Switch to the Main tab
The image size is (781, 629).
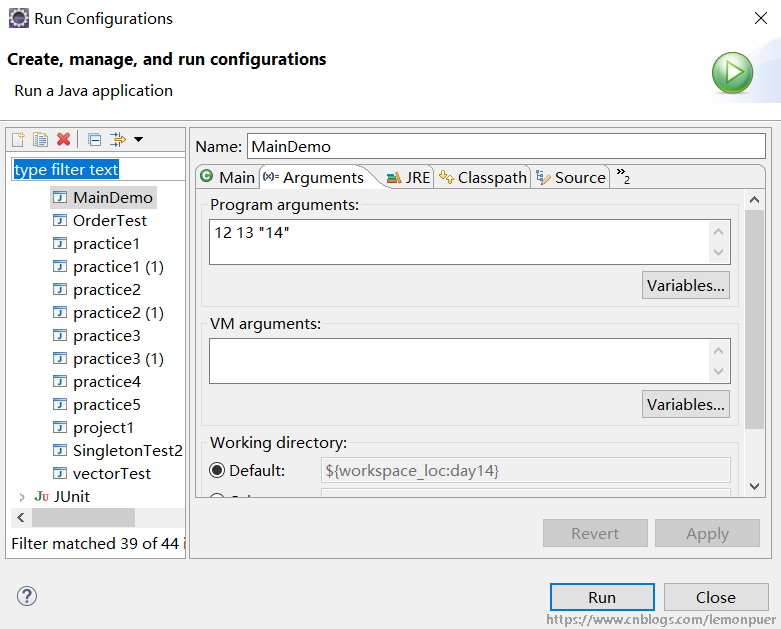pos(227,177)
